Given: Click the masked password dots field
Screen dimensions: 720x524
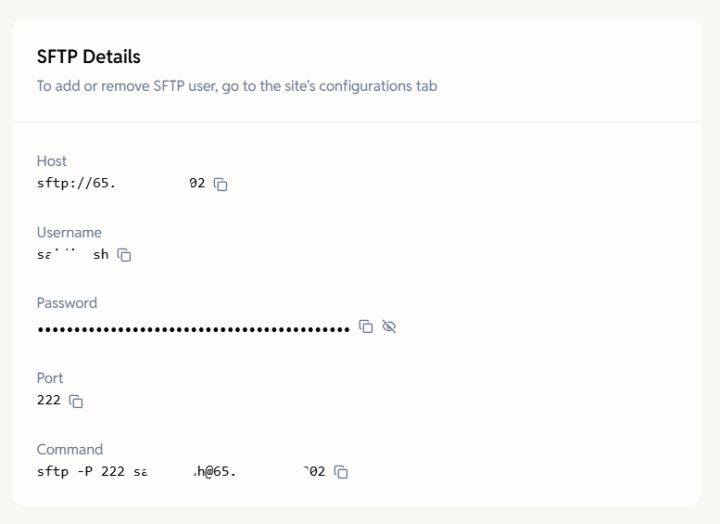Looking at the screenshot, I should point(192,327).
